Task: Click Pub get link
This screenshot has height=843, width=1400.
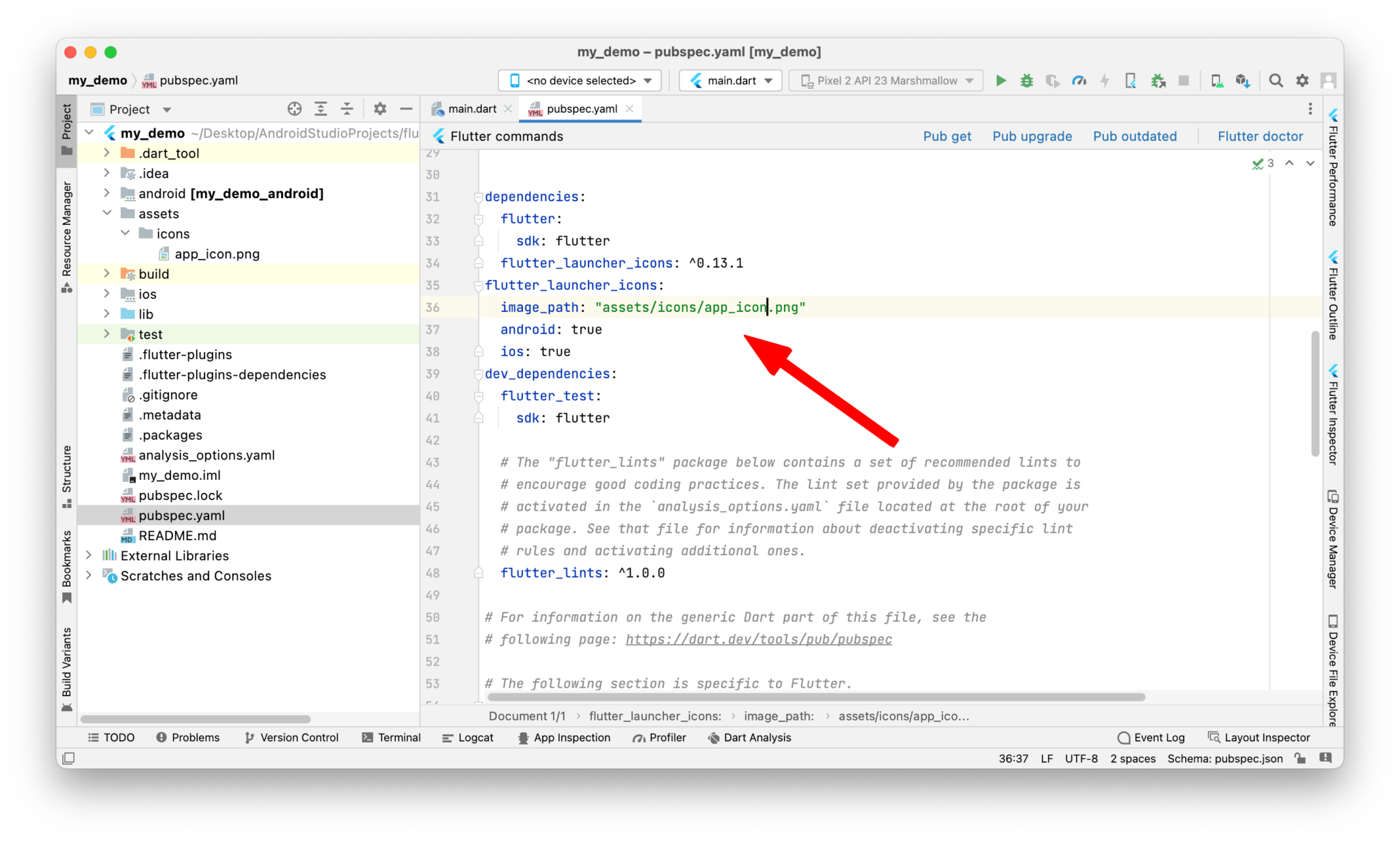Action: (947, 136)
